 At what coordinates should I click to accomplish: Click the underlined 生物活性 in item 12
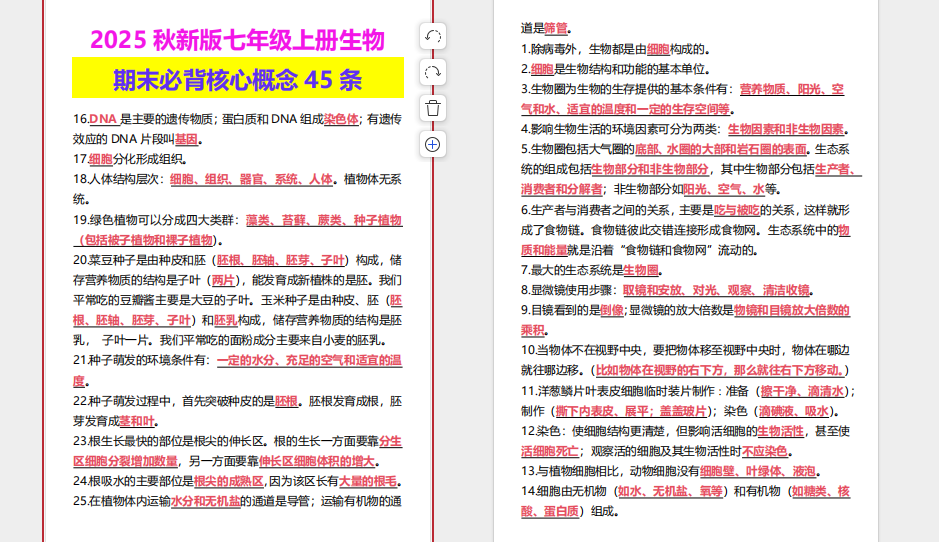780,431
